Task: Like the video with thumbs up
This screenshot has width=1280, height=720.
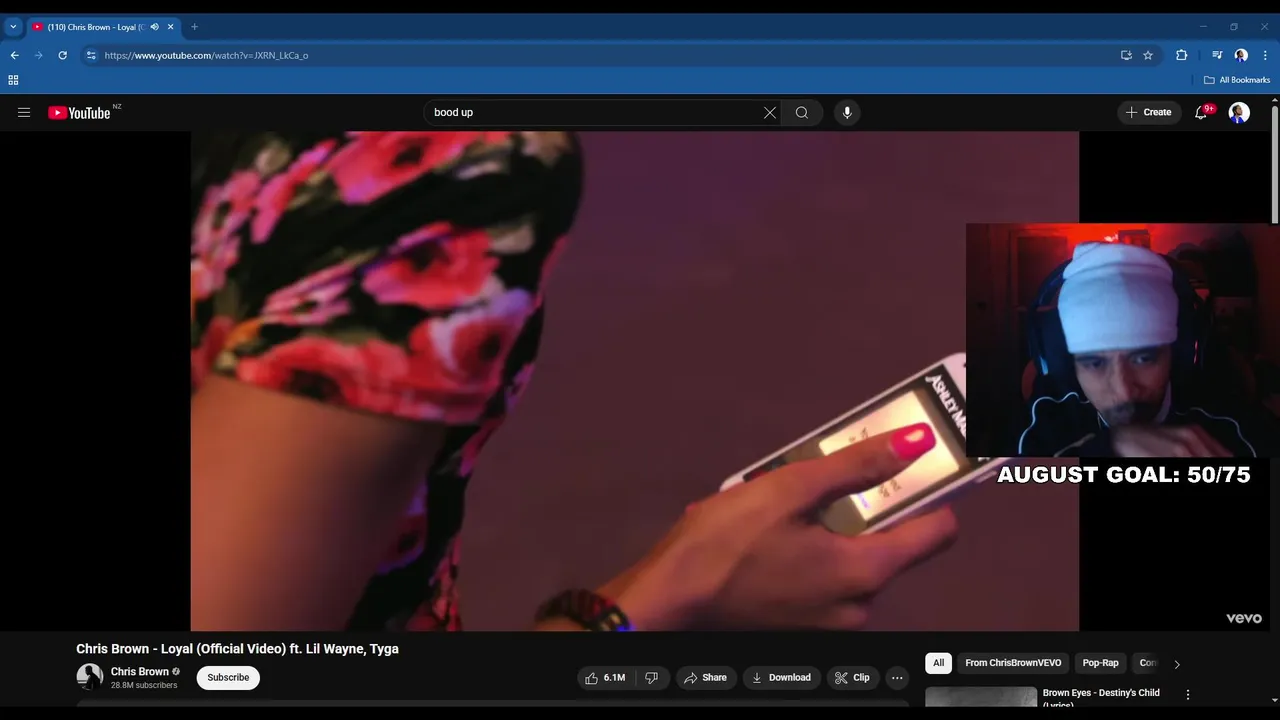Action: (606, 678)
